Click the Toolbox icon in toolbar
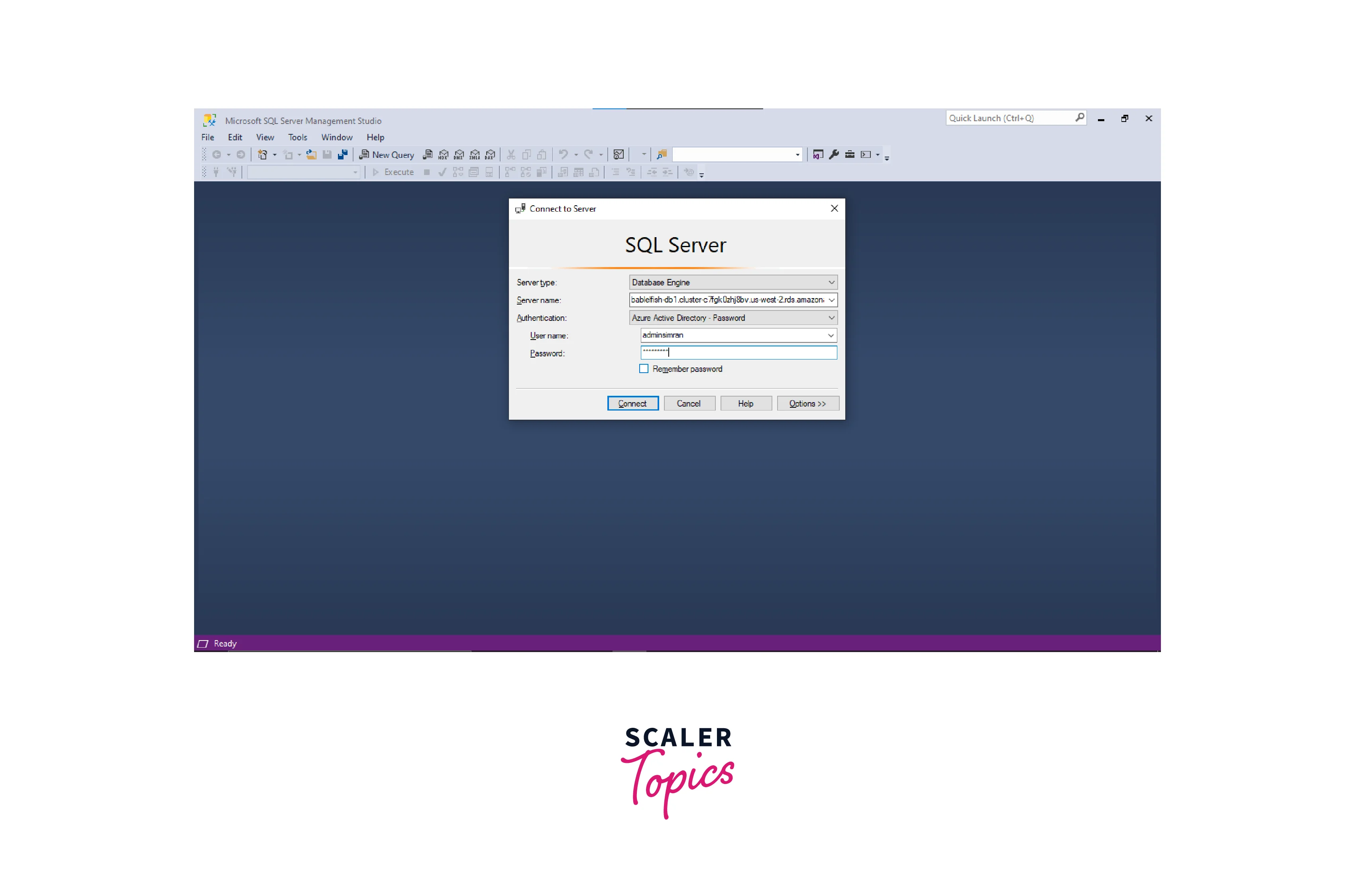 (850, 154)
